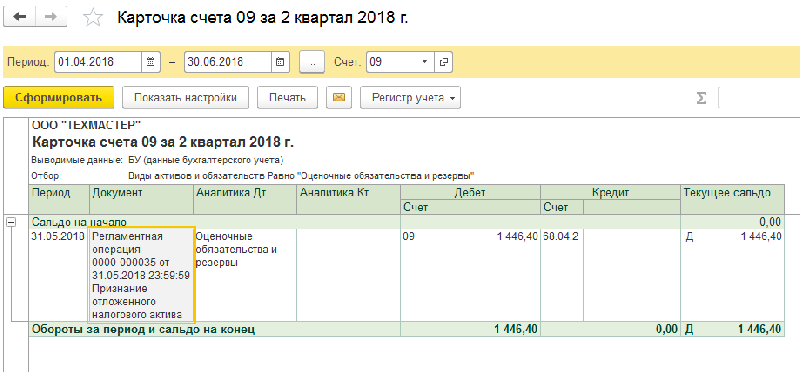Screen dimensions: 800x372
Task: Click the report title Карточка счета 09
Action: point(163,141)
